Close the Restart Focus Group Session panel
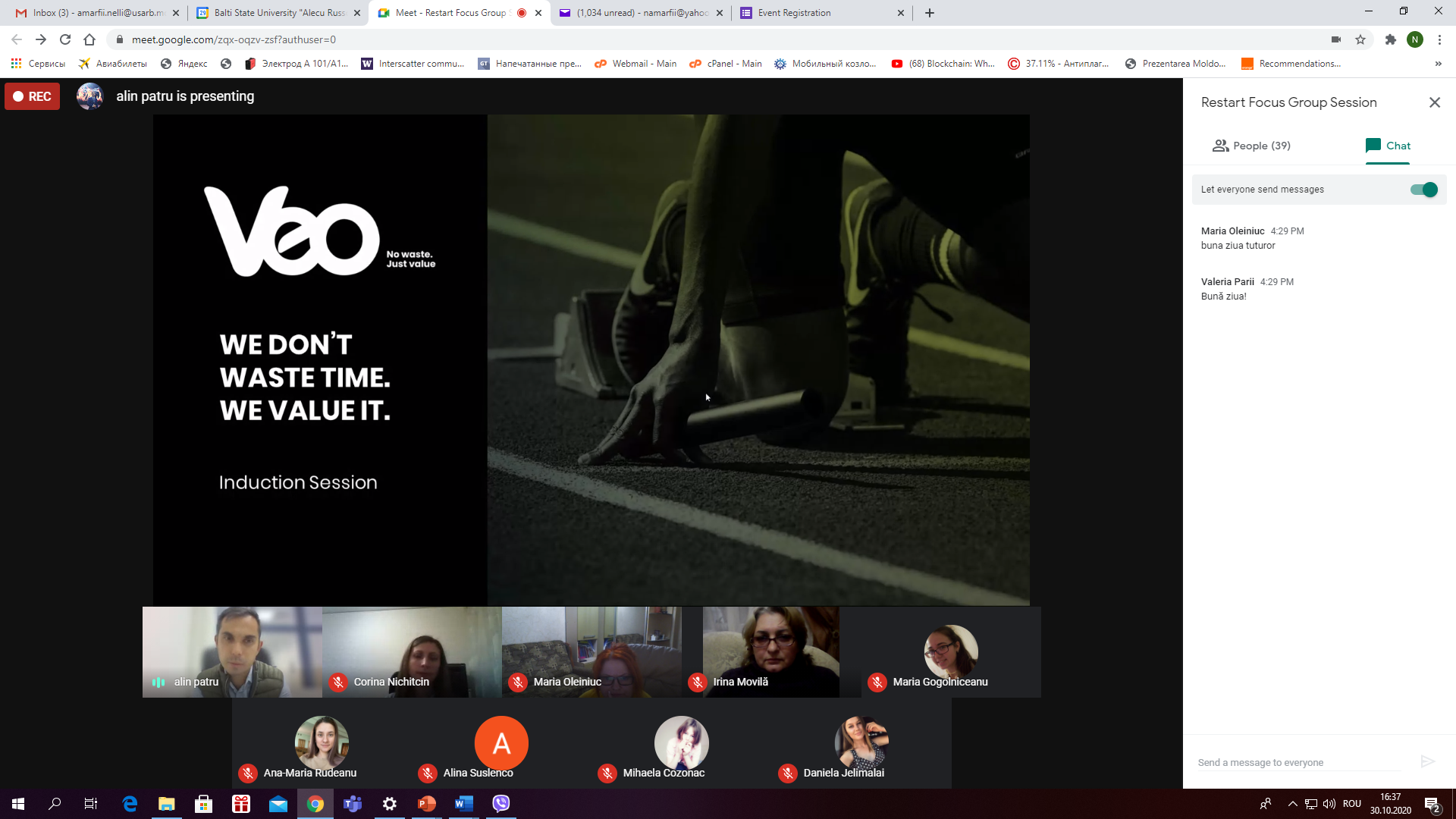Viewport: 1456px width, 819px height. click(x=1434, y=102)
